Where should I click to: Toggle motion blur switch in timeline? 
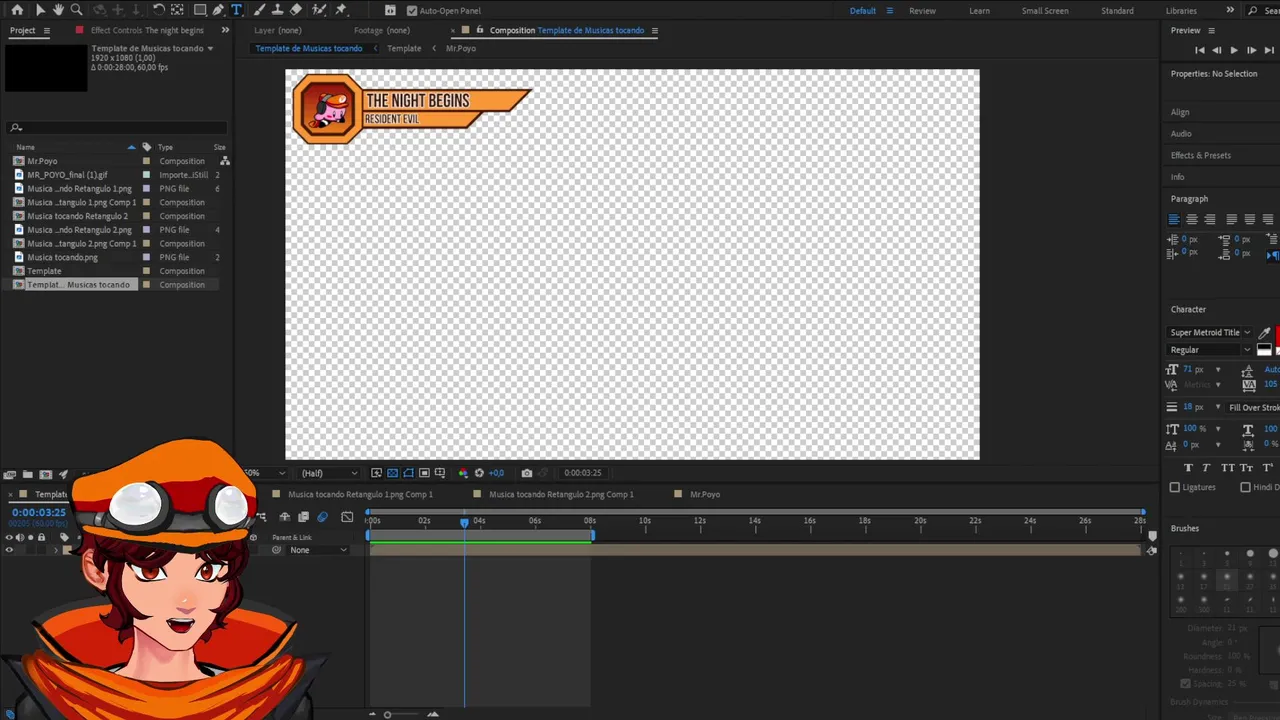[x=322, y=517]
